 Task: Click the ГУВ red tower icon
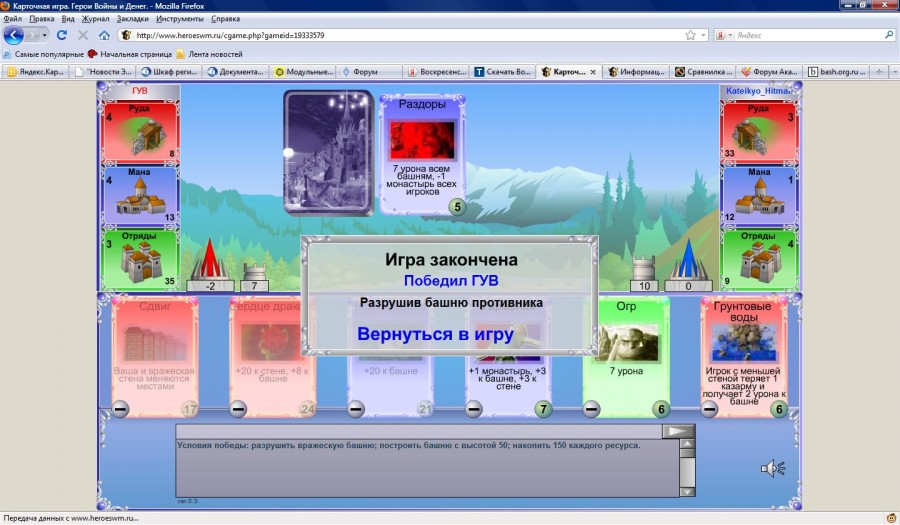[x=210, y=259]
